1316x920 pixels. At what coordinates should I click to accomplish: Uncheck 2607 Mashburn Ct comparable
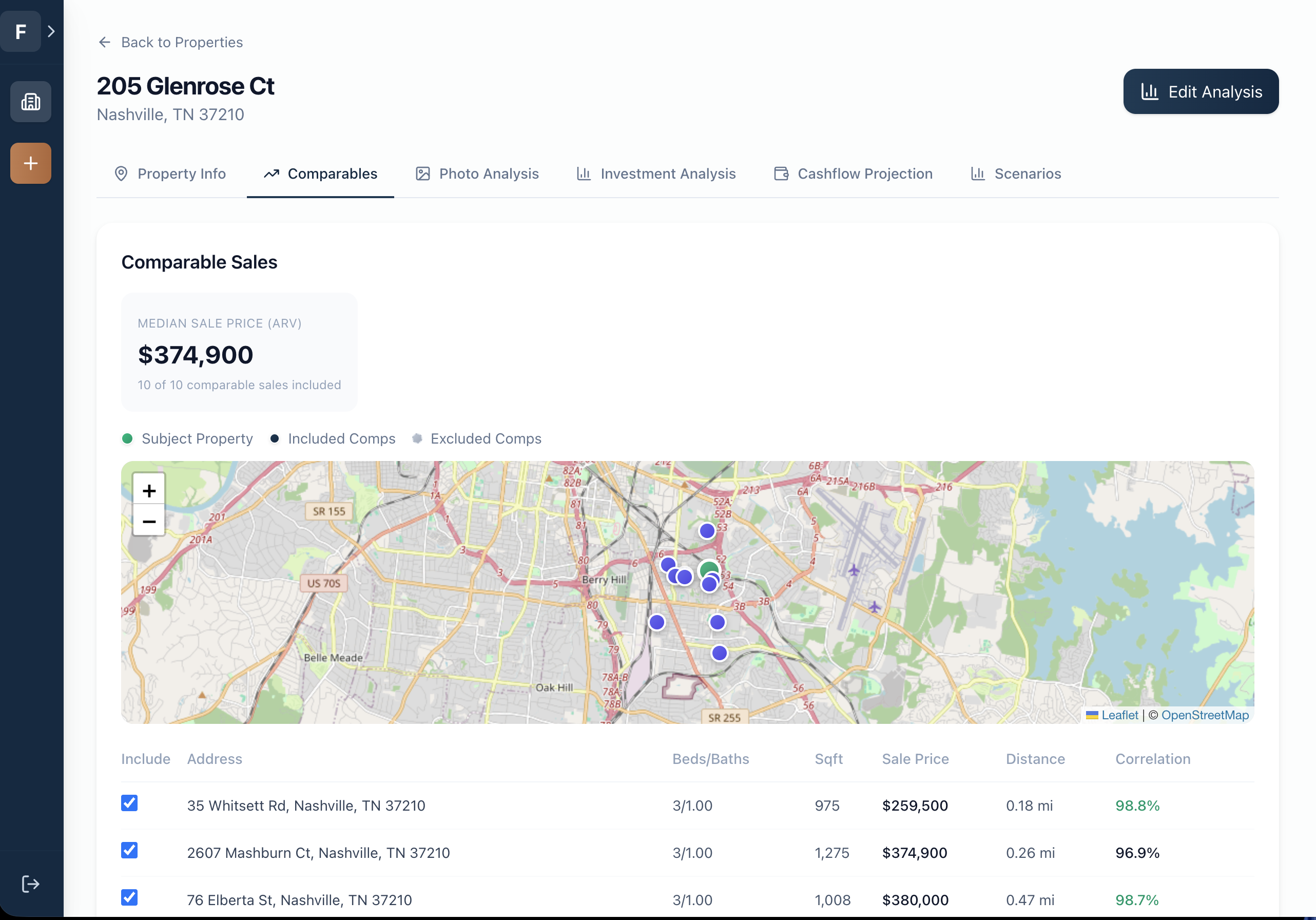pos(129,850)
